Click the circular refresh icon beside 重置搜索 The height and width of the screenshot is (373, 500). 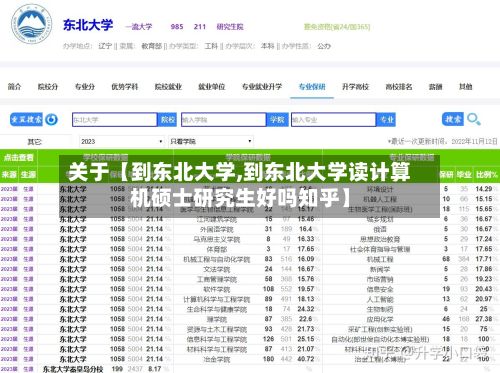[51, 119]
